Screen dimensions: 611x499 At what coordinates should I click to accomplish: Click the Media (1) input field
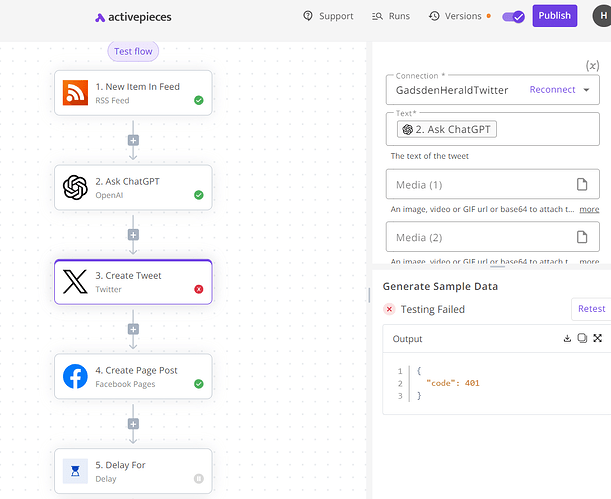point(493,184)
